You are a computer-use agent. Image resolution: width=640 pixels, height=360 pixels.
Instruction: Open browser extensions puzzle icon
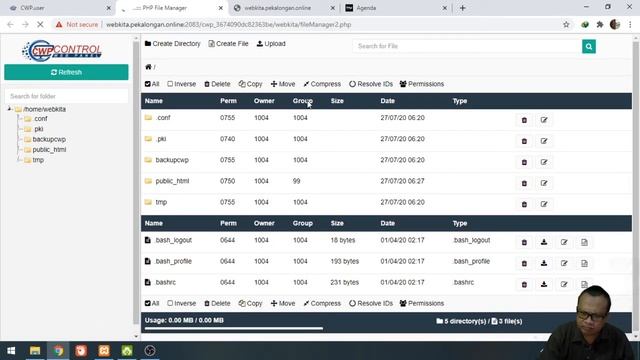click(600, 24)
